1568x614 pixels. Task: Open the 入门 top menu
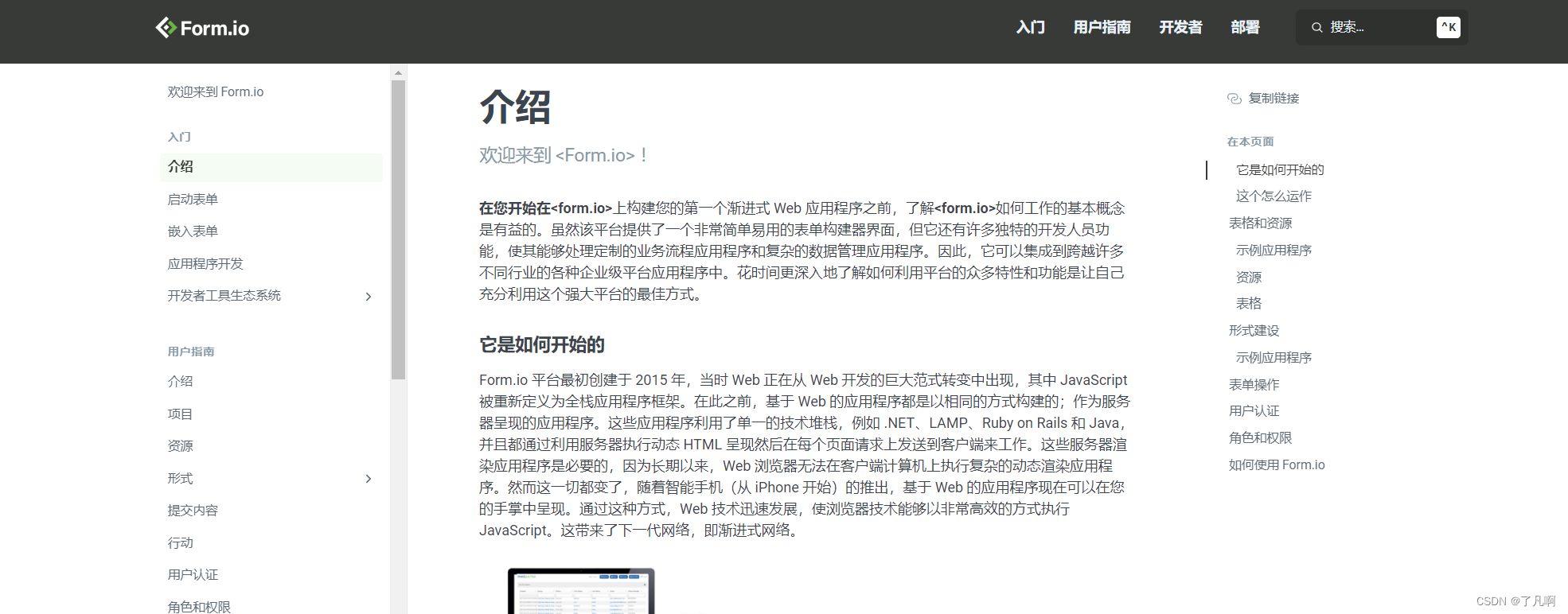point(1031,28)
